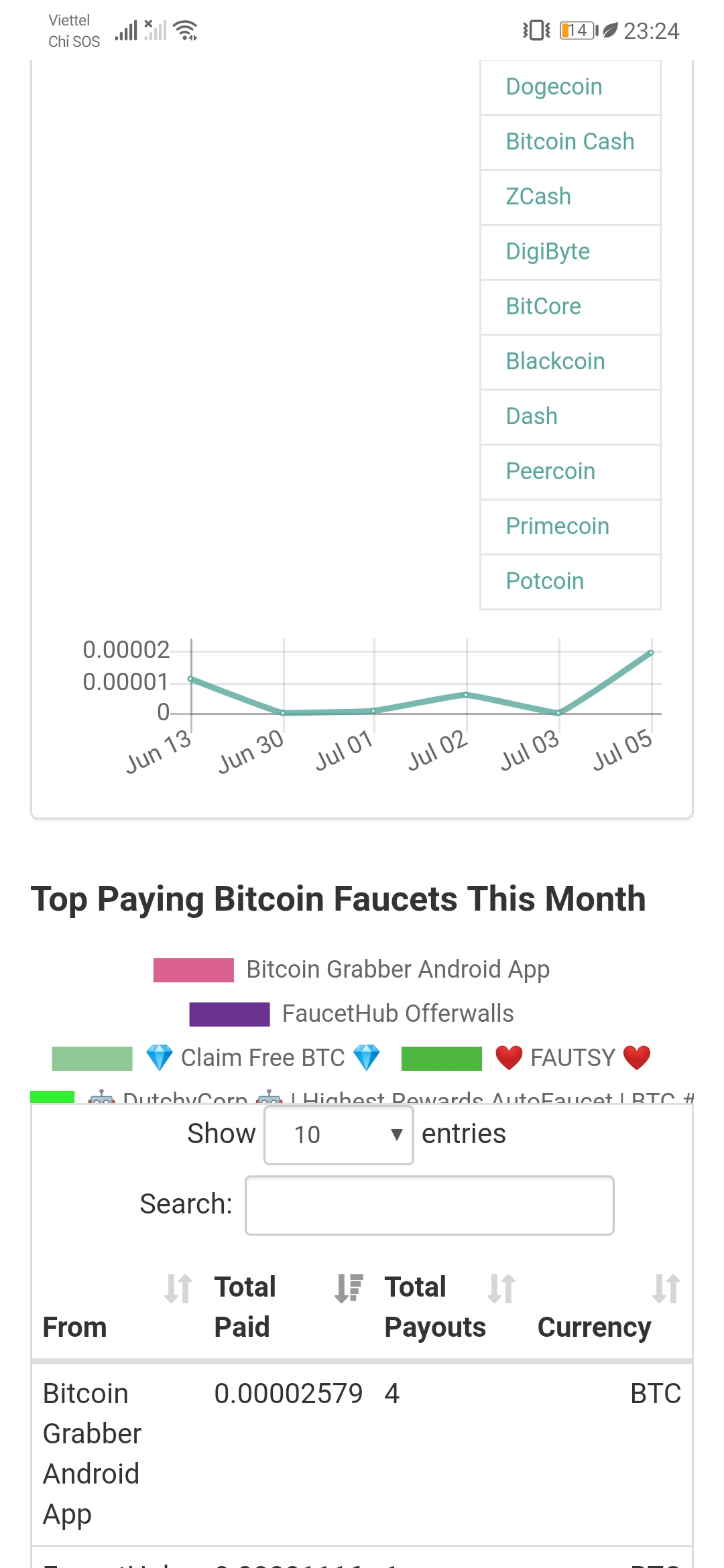Image resolution: width=724 pixels, height=1568 pixels.
Task: Sort table by From column
Action: point(75,1327)
